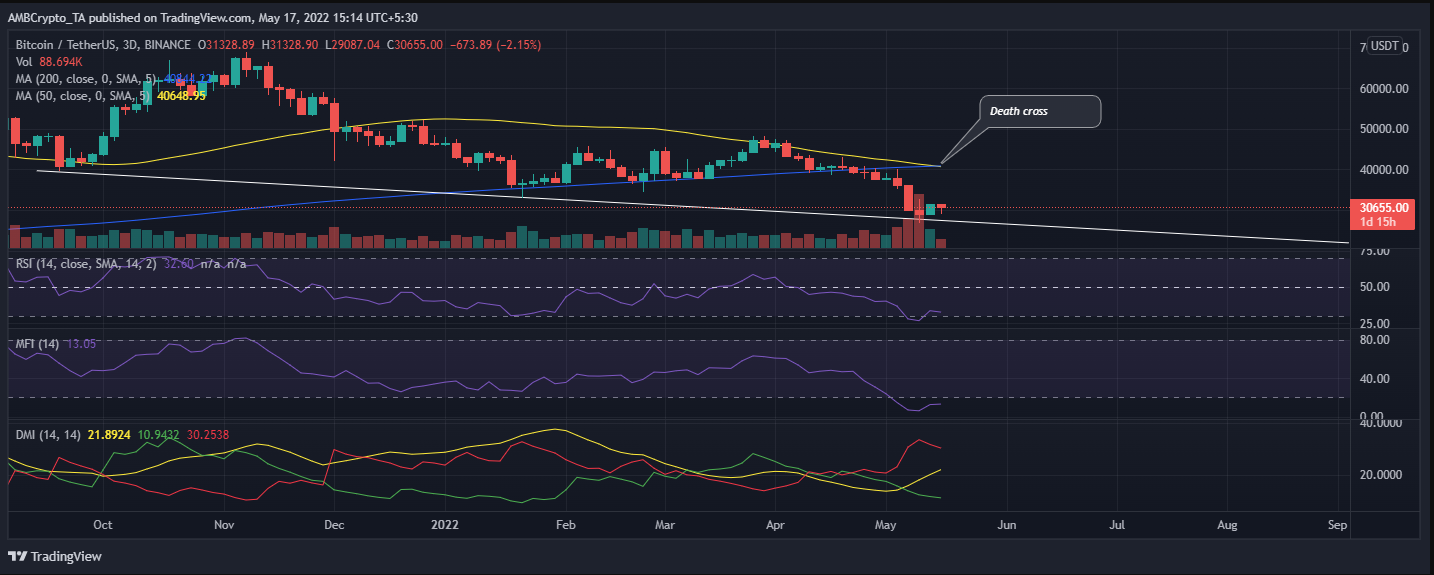Image resolution: width=1434 pixels, height=575 pixels.
Task: Click the Nov label on time axis
Action: pos(224,524)
